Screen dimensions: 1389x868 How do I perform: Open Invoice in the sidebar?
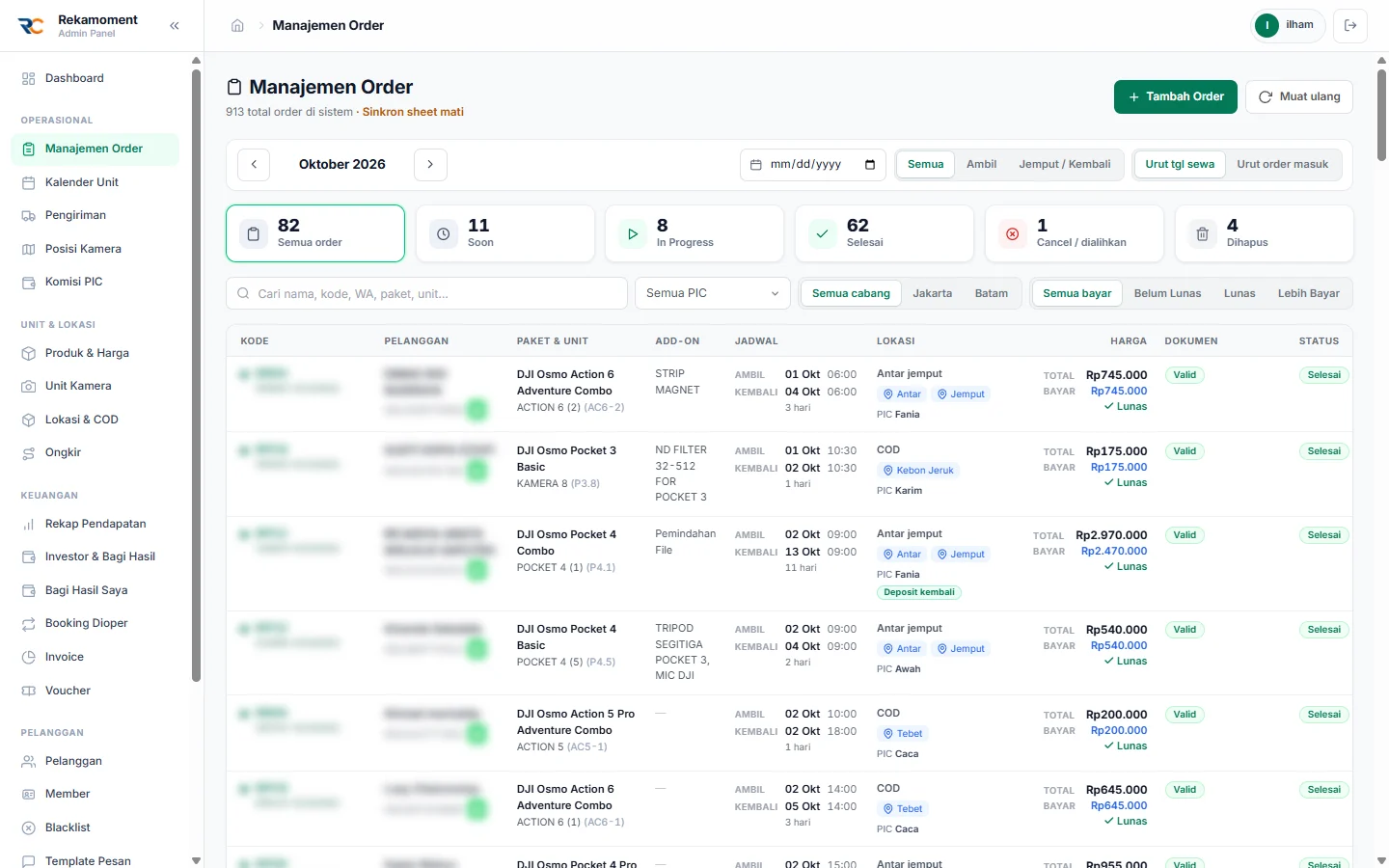pyautogui.click(x=95, y=657)
